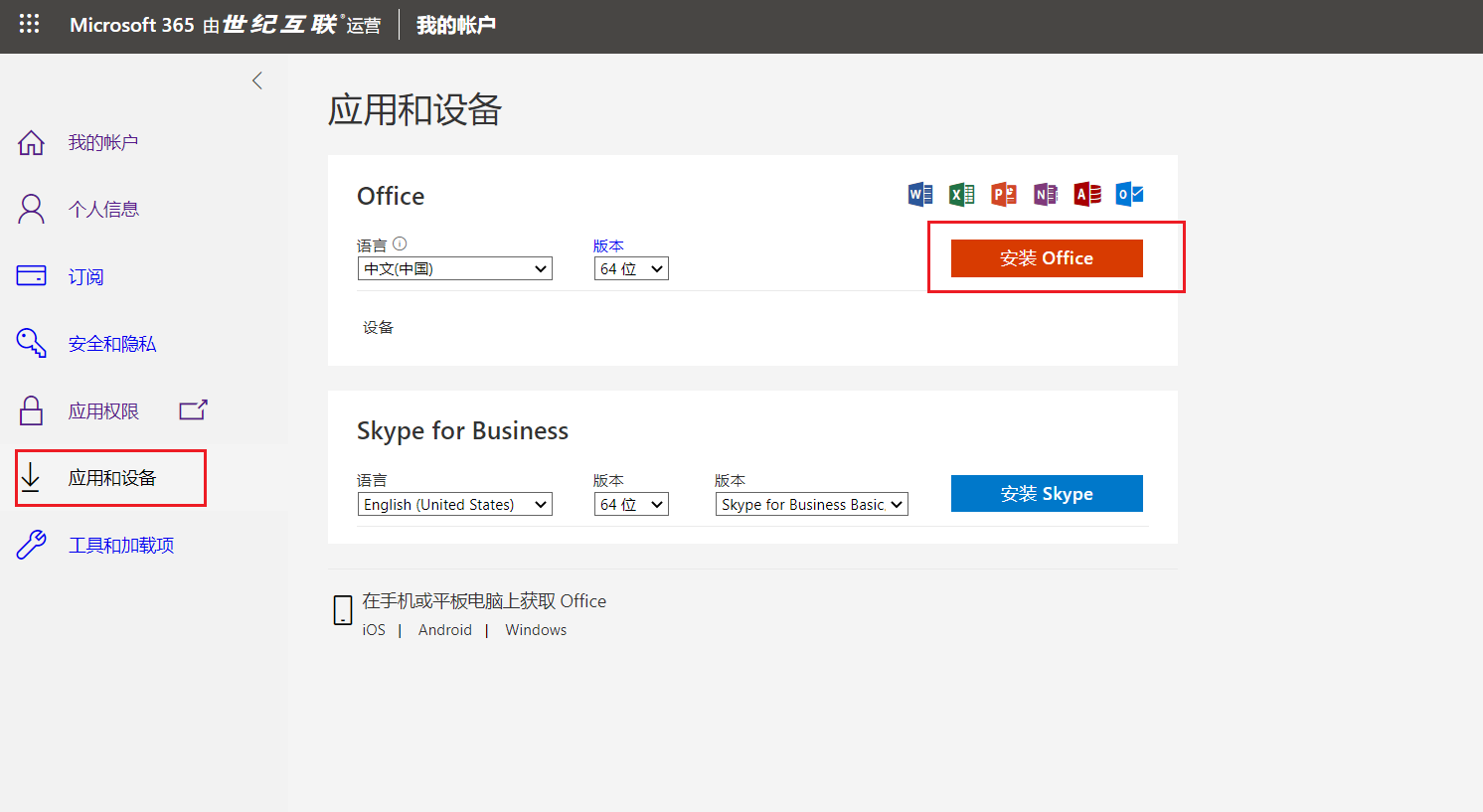Click the external link icon next to 应用权限
The image size is (1483, 812).
(193, 409)
